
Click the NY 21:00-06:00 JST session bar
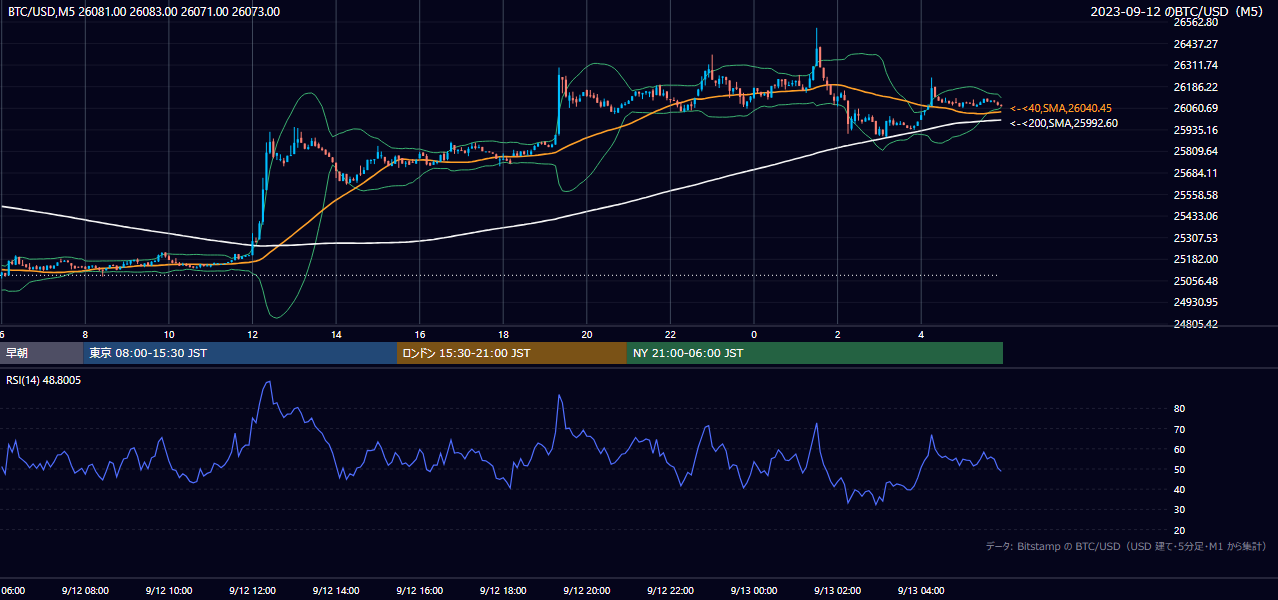(815, 353)
